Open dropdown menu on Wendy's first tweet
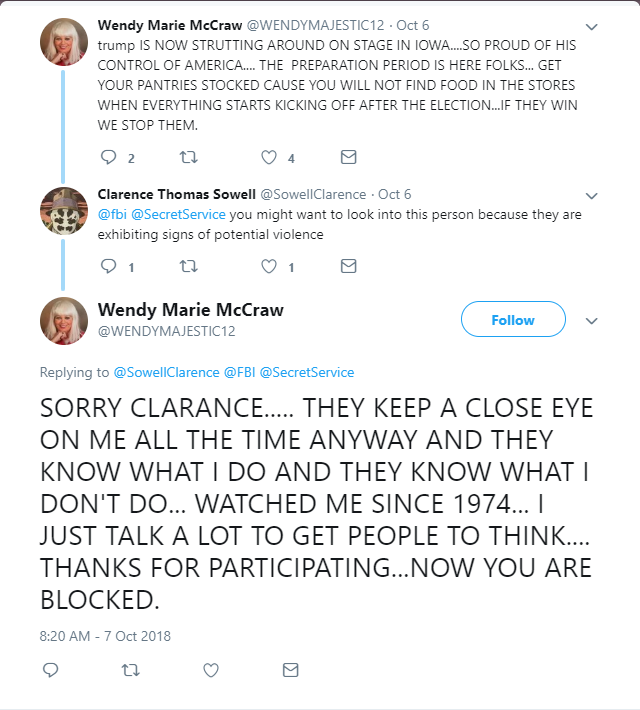The height and width of the screenshot is (710, 640). [592, 27]
